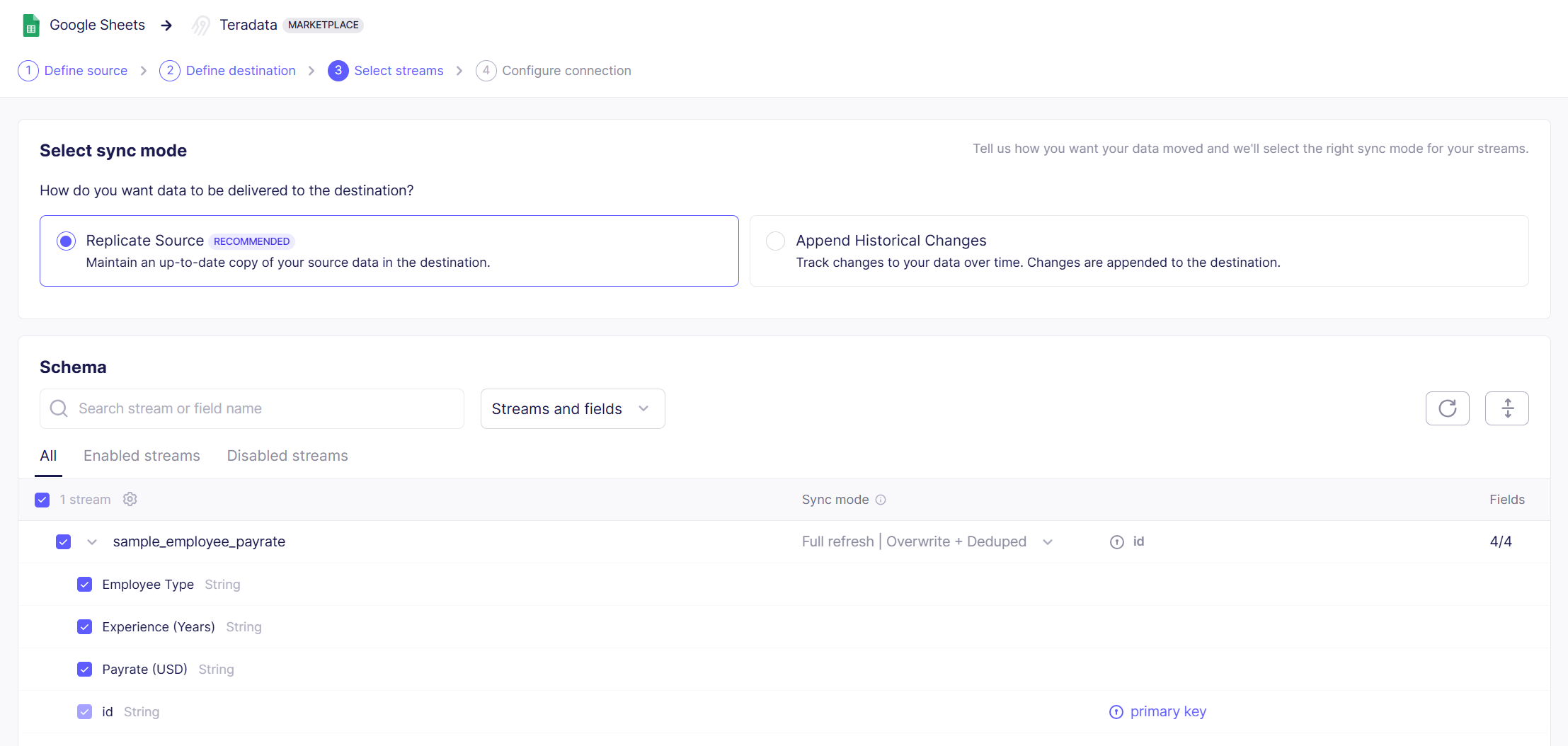Click step 2 circle Define destination
This screenshot has width=1568, height=746.
pyautogui.click(x=170, y=71)
